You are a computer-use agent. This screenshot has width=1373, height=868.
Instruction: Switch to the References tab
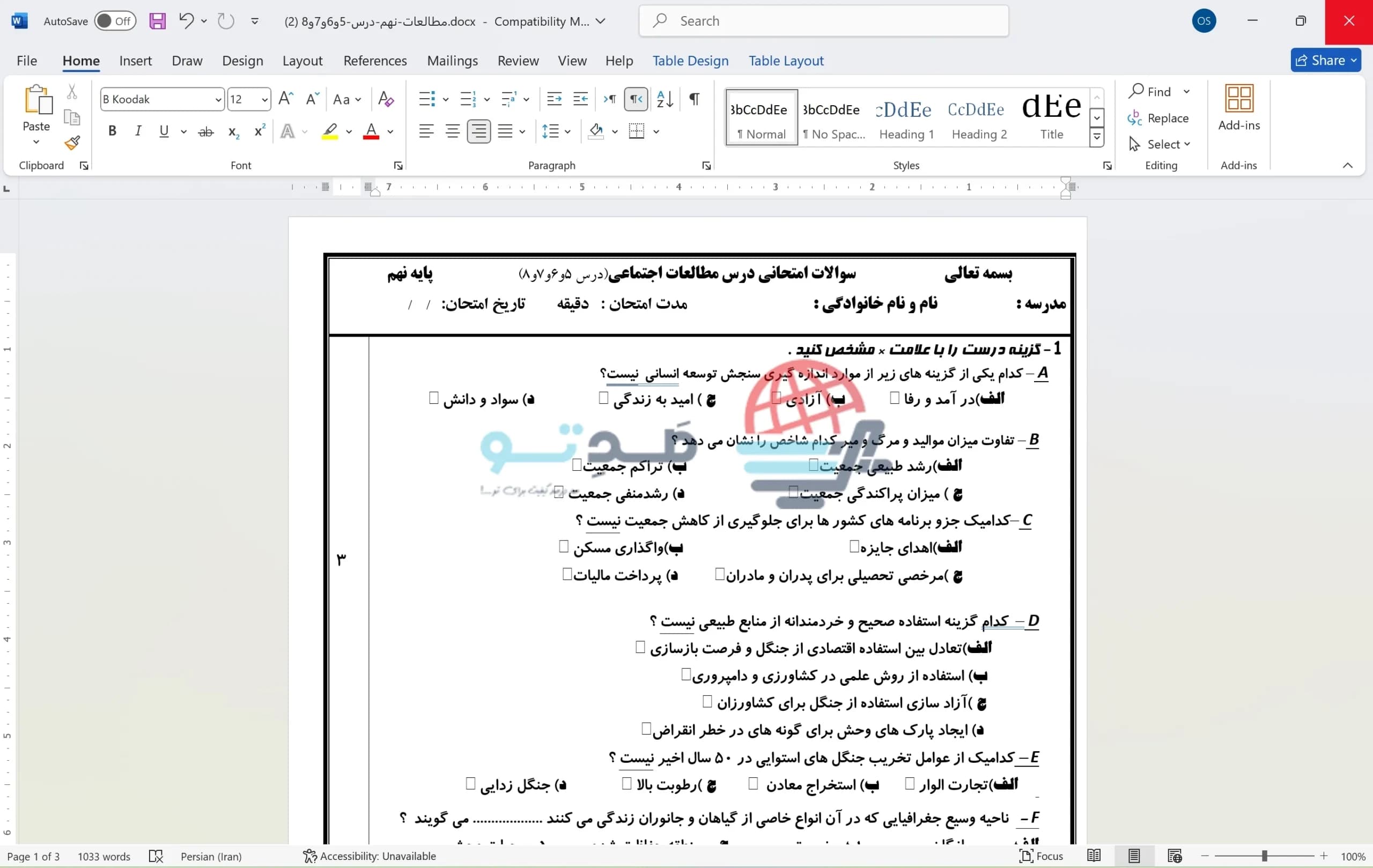374,61
